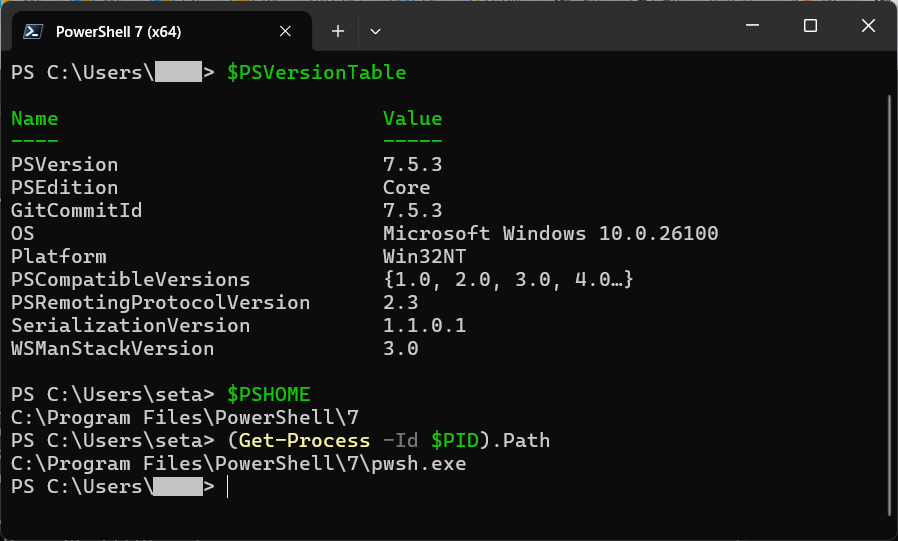Image resolution: width=898 pixels, height=541 pixels.
Task: Close the terminal window
Action: coord(868,25)
